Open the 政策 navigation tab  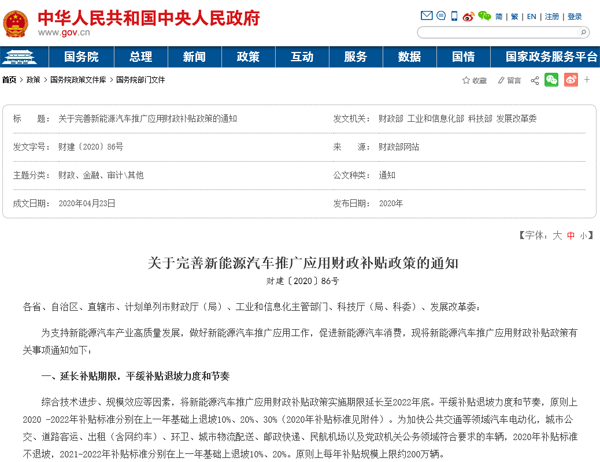click(248, 57)
